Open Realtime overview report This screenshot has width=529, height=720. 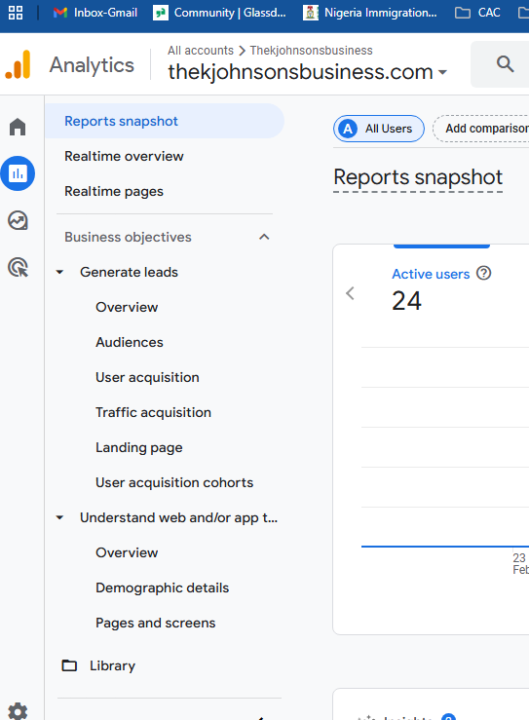tap(124, 157)
